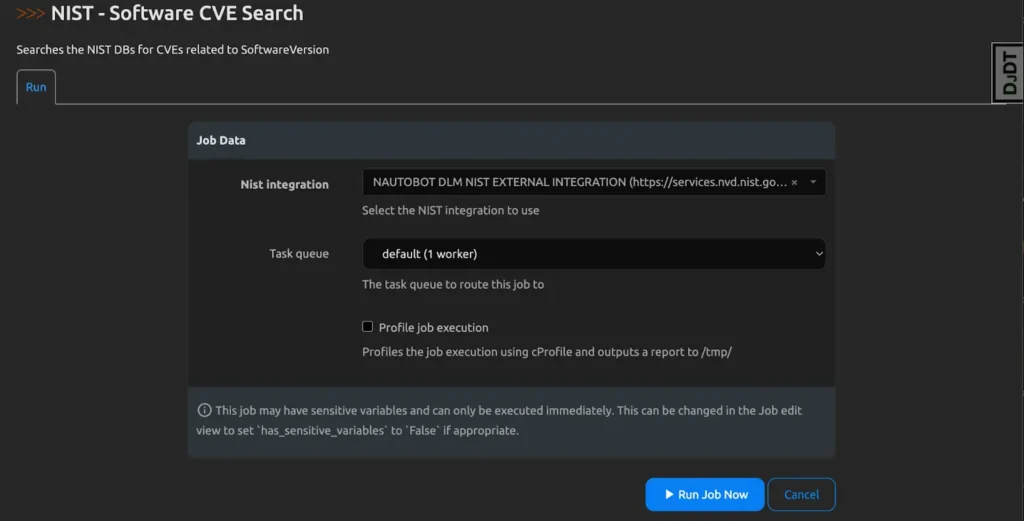1024x521 pixels.
Task: Click the info icon in the notice
Action: pyautogui.click(x=204, y=410)
